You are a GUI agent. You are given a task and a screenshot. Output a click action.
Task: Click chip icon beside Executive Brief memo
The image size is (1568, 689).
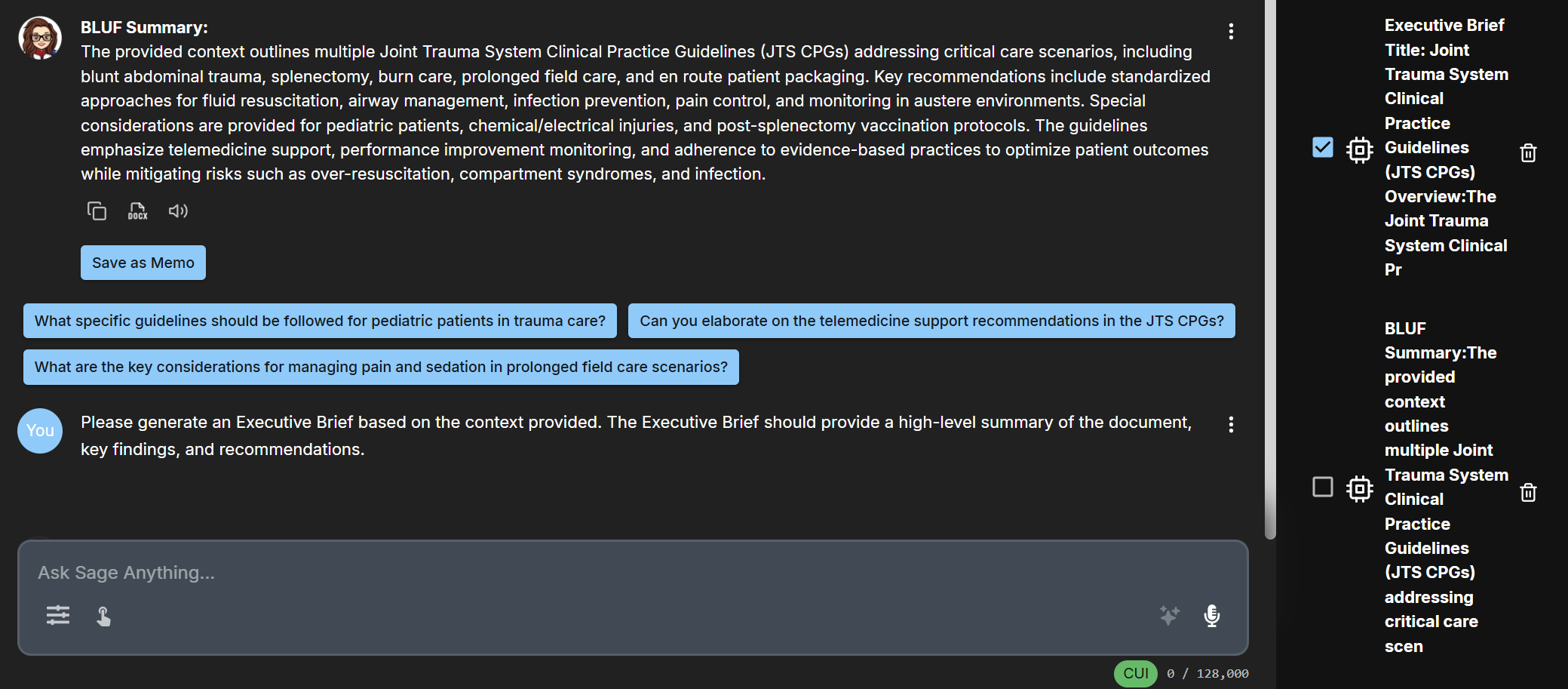pos(1360,150)
